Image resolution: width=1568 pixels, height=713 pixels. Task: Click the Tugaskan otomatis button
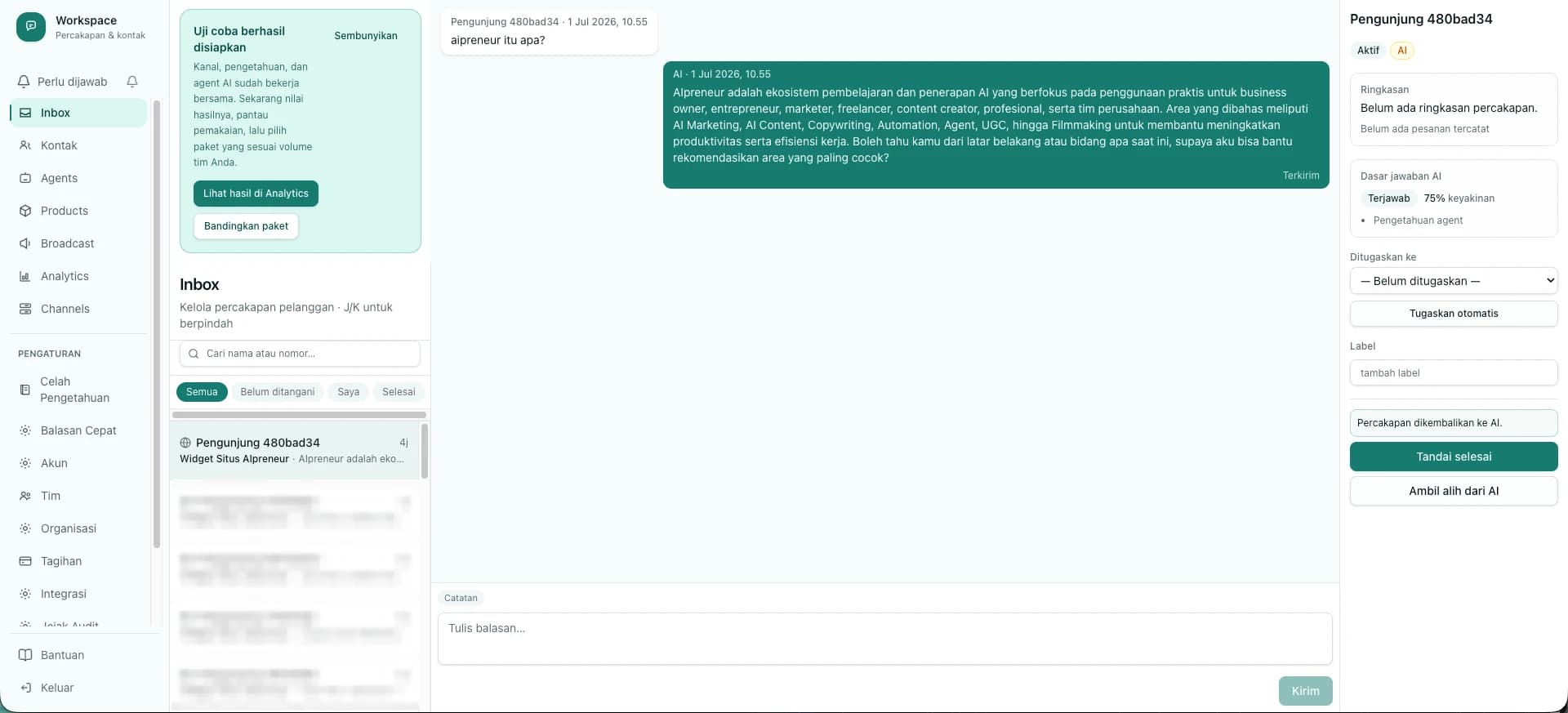coord(1454,314)
